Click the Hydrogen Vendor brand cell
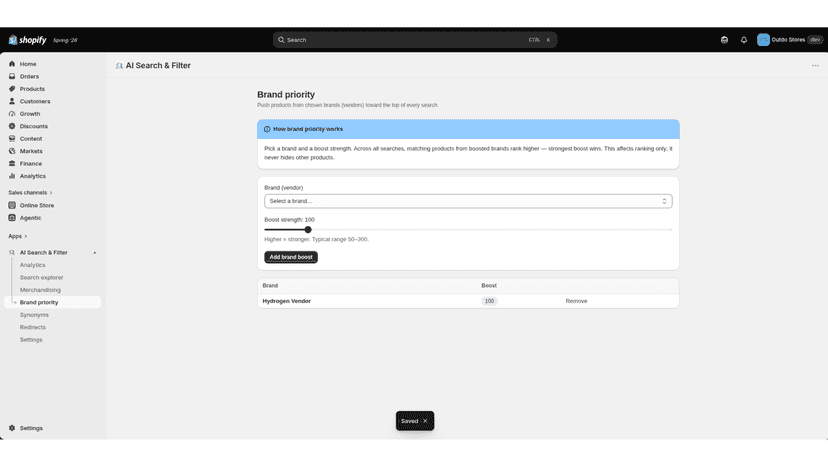Screen dimensions: 828x466 tap(287, 301)
